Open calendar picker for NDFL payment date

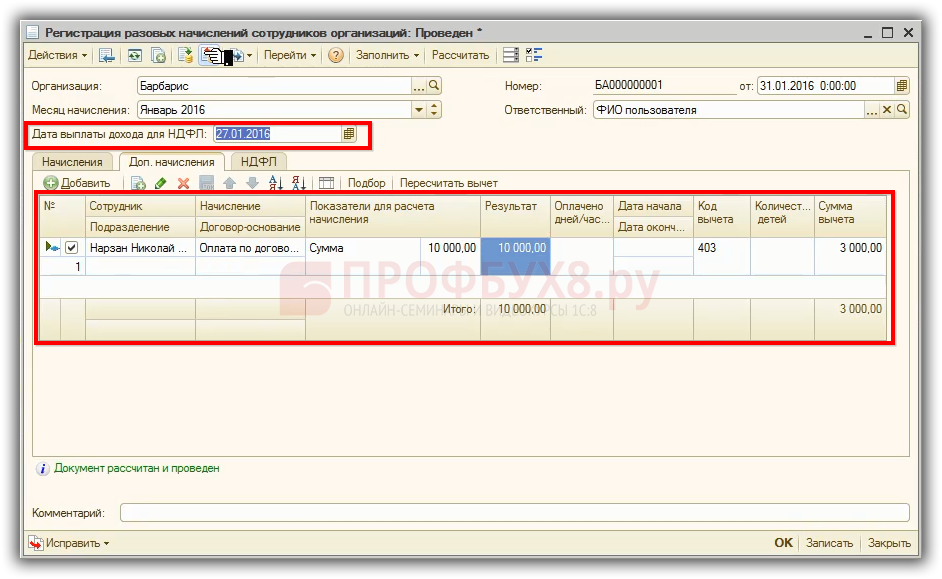(x=349, y=133)
